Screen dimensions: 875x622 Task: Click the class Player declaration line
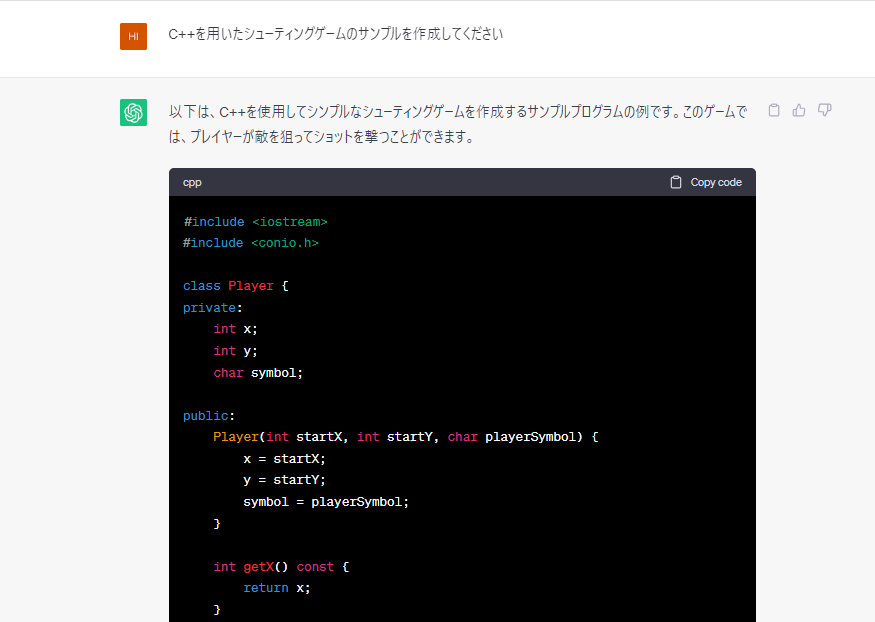[235, 286]
